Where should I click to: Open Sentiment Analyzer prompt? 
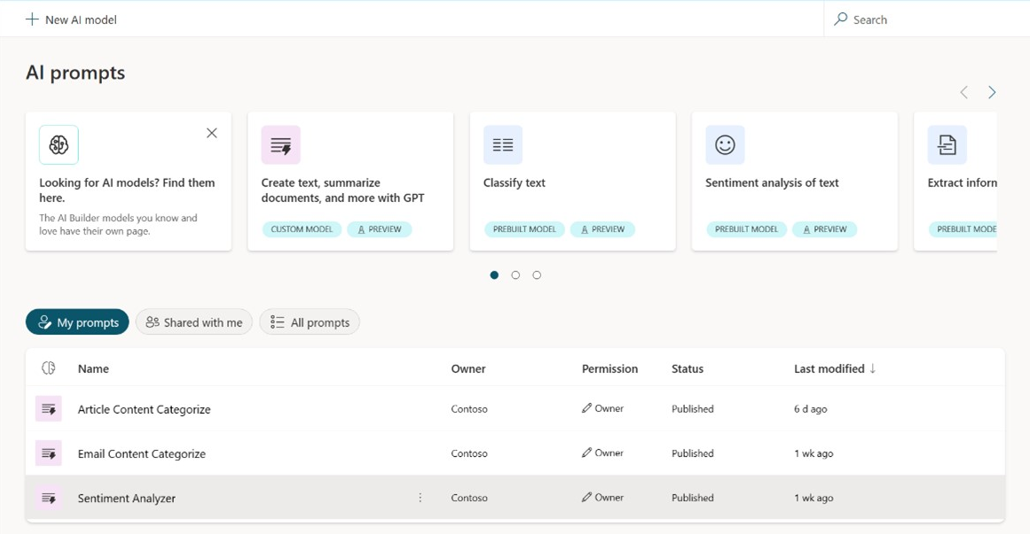click(x=127, y=498)
